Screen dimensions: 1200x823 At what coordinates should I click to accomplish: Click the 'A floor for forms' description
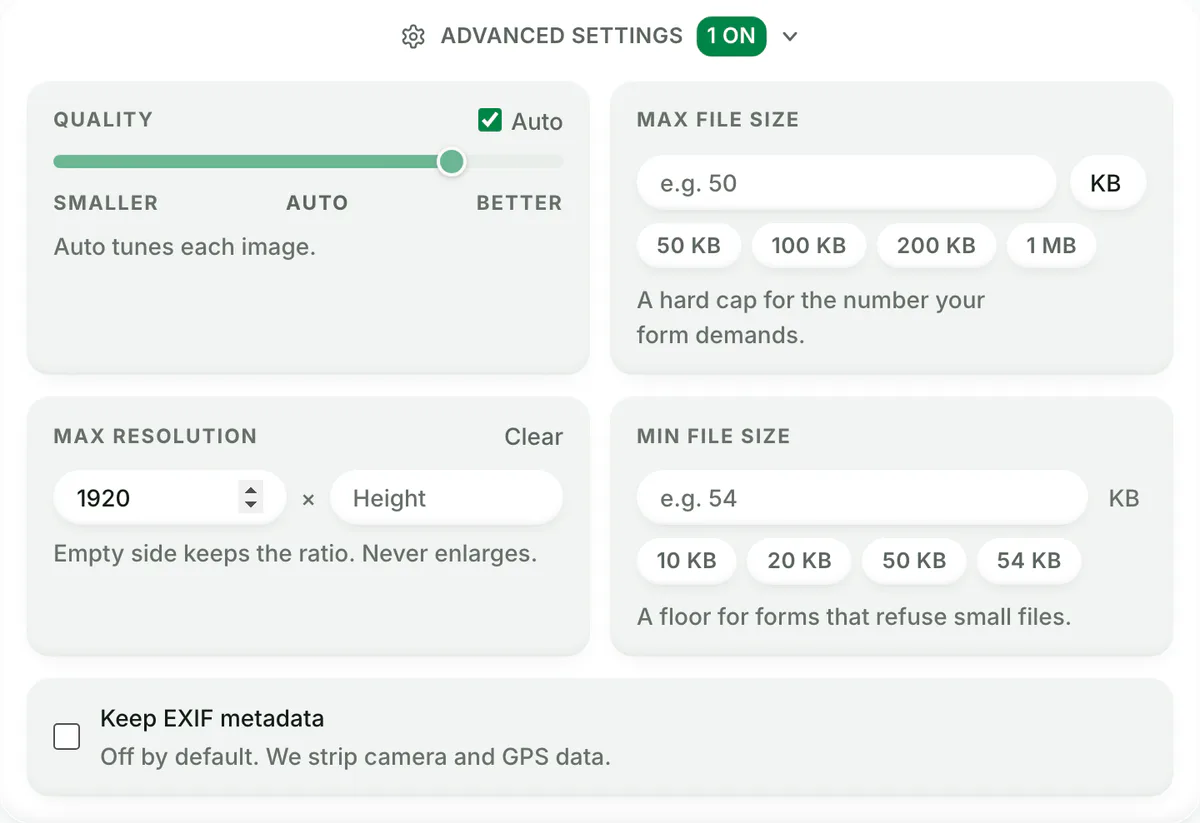(x=854, y=617)
